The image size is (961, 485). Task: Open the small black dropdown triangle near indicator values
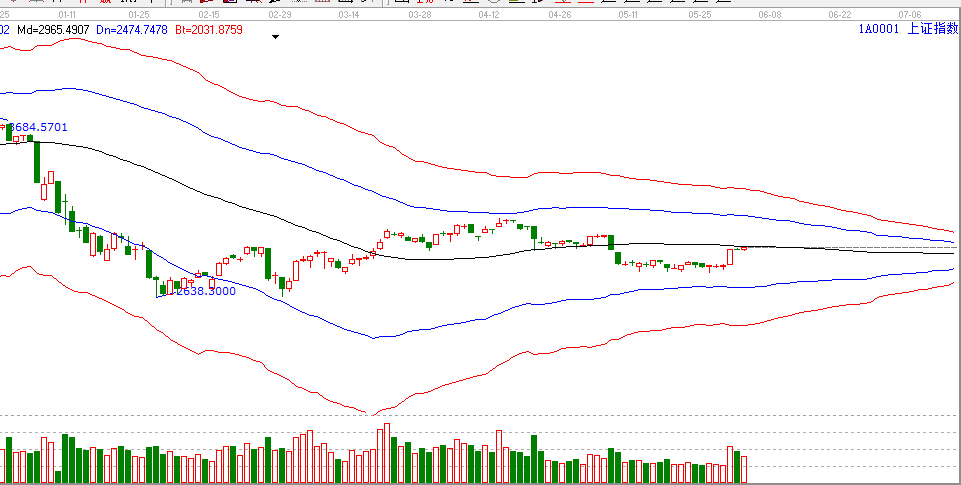coord(276,38)
